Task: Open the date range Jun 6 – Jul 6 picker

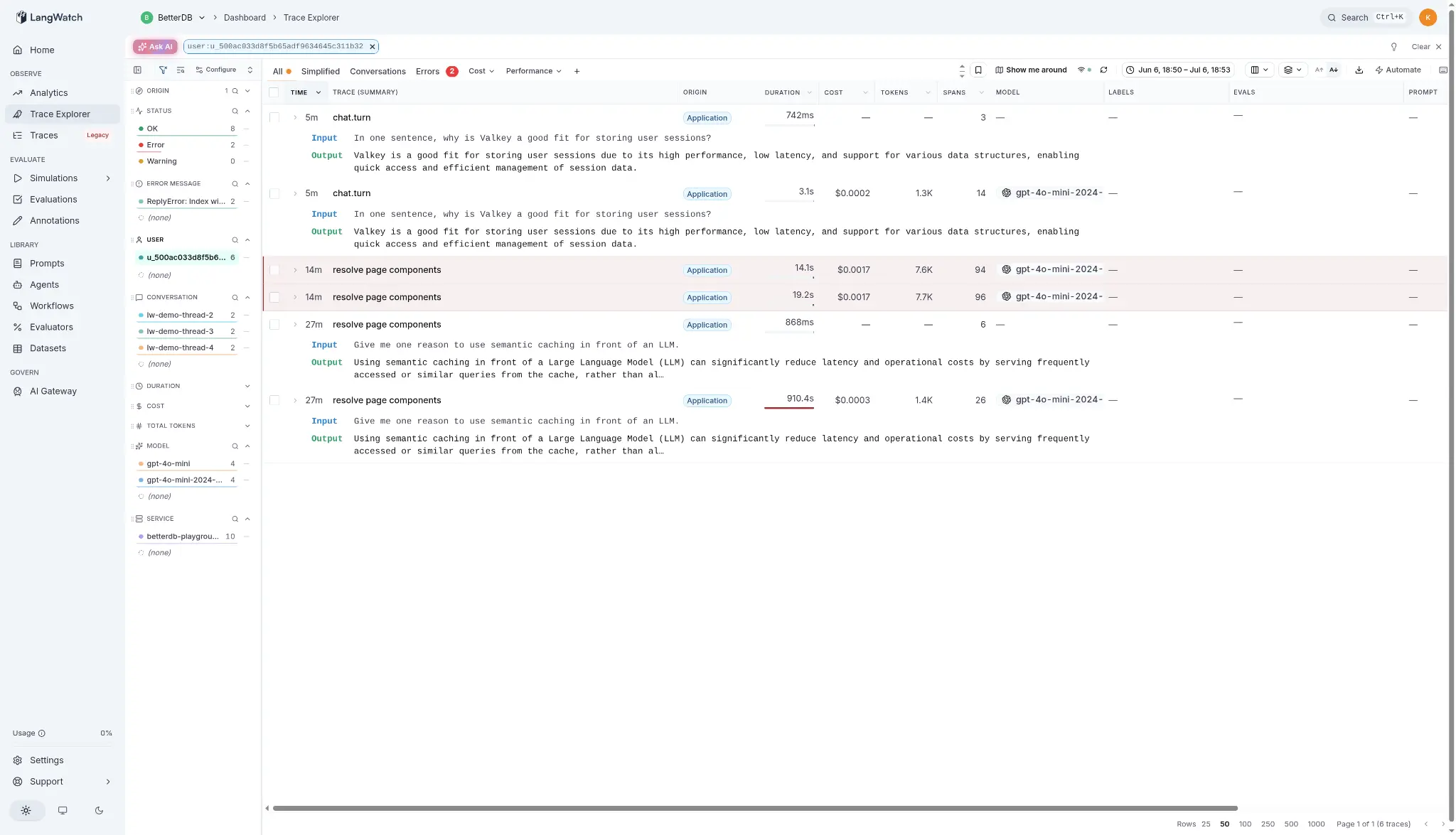Action: pyautogui.click(x=1178, y=70)
